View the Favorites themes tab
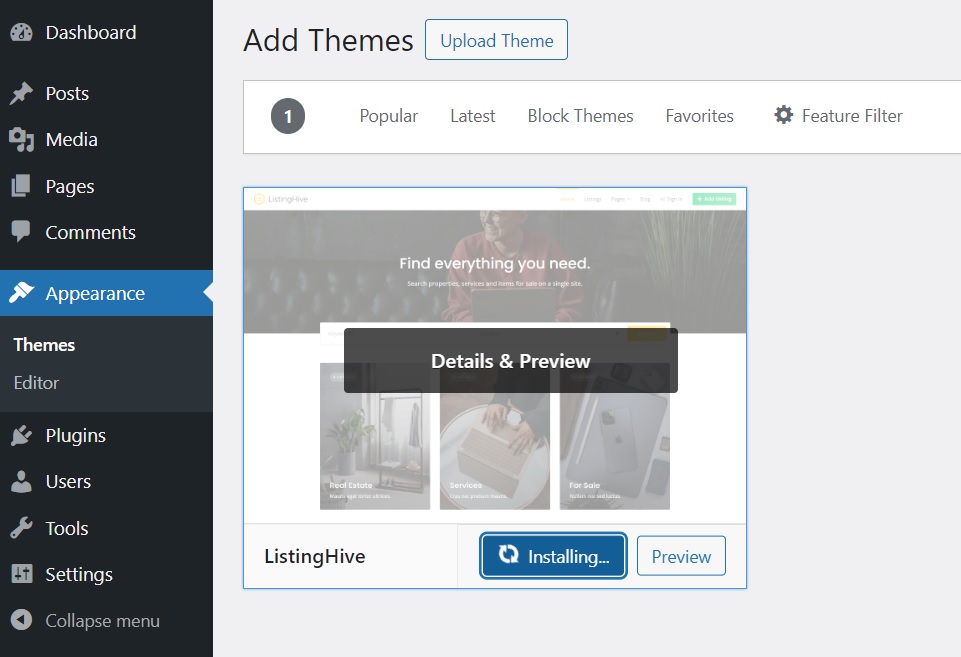 click(x=699, y=116)
